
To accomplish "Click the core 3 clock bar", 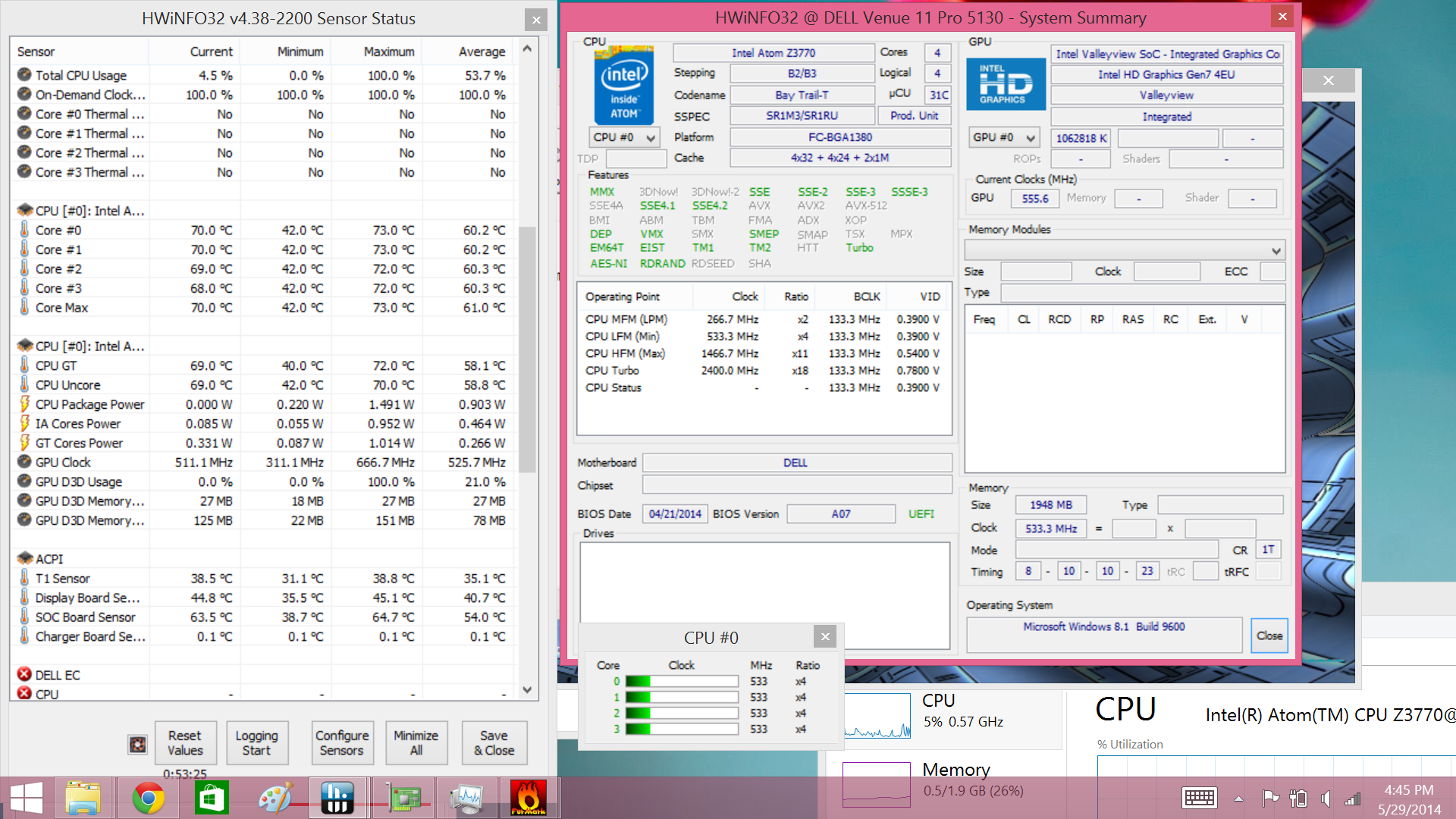I will click(682, 729).
